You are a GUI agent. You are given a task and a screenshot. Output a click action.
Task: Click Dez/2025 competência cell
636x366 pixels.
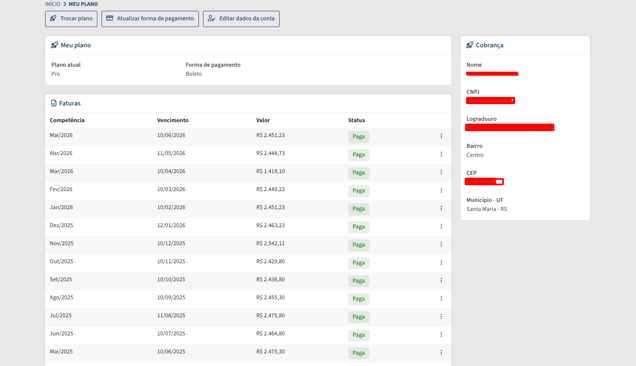[61, 225]
